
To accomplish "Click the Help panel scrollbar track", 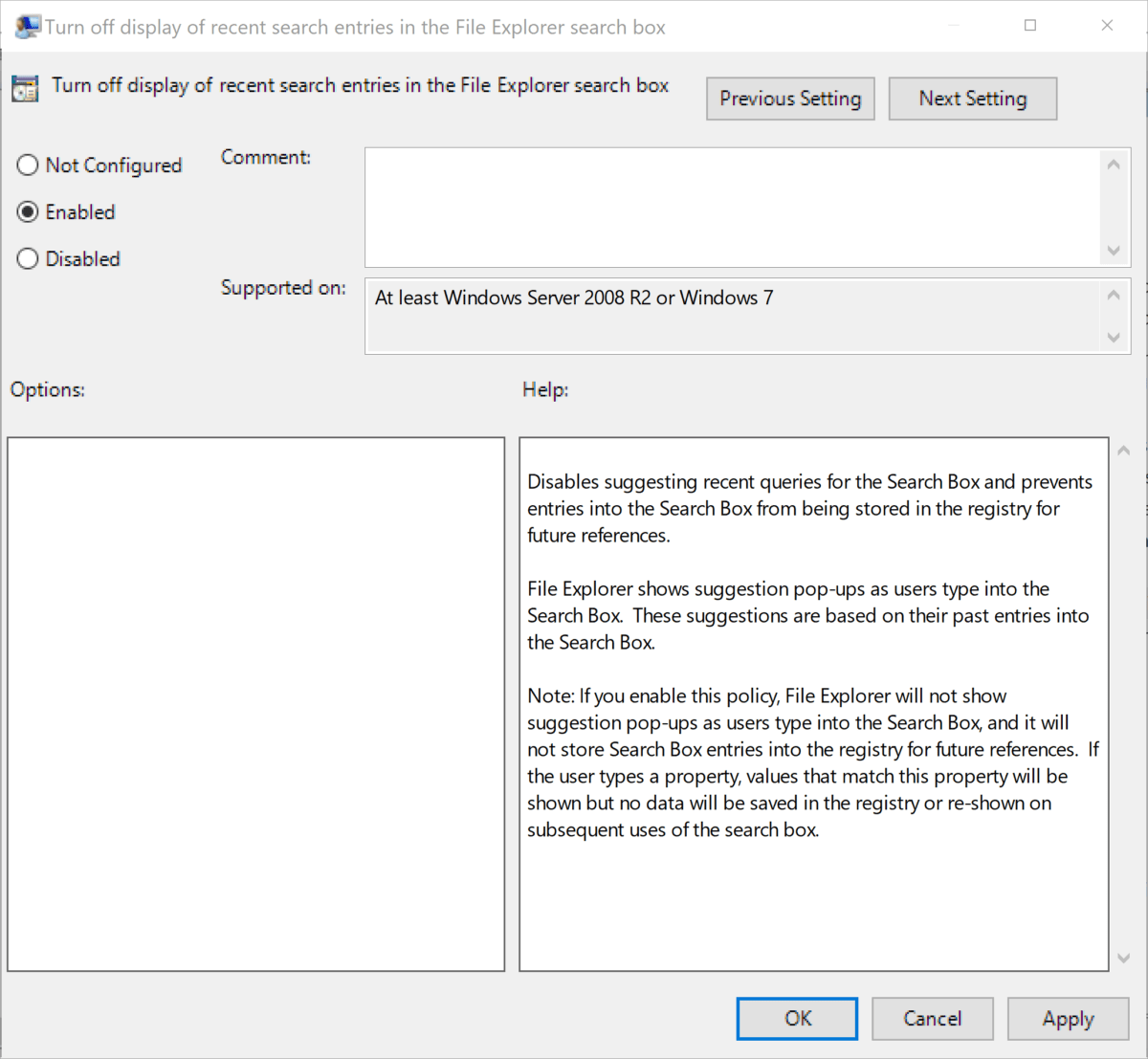I will point(1124,703).
